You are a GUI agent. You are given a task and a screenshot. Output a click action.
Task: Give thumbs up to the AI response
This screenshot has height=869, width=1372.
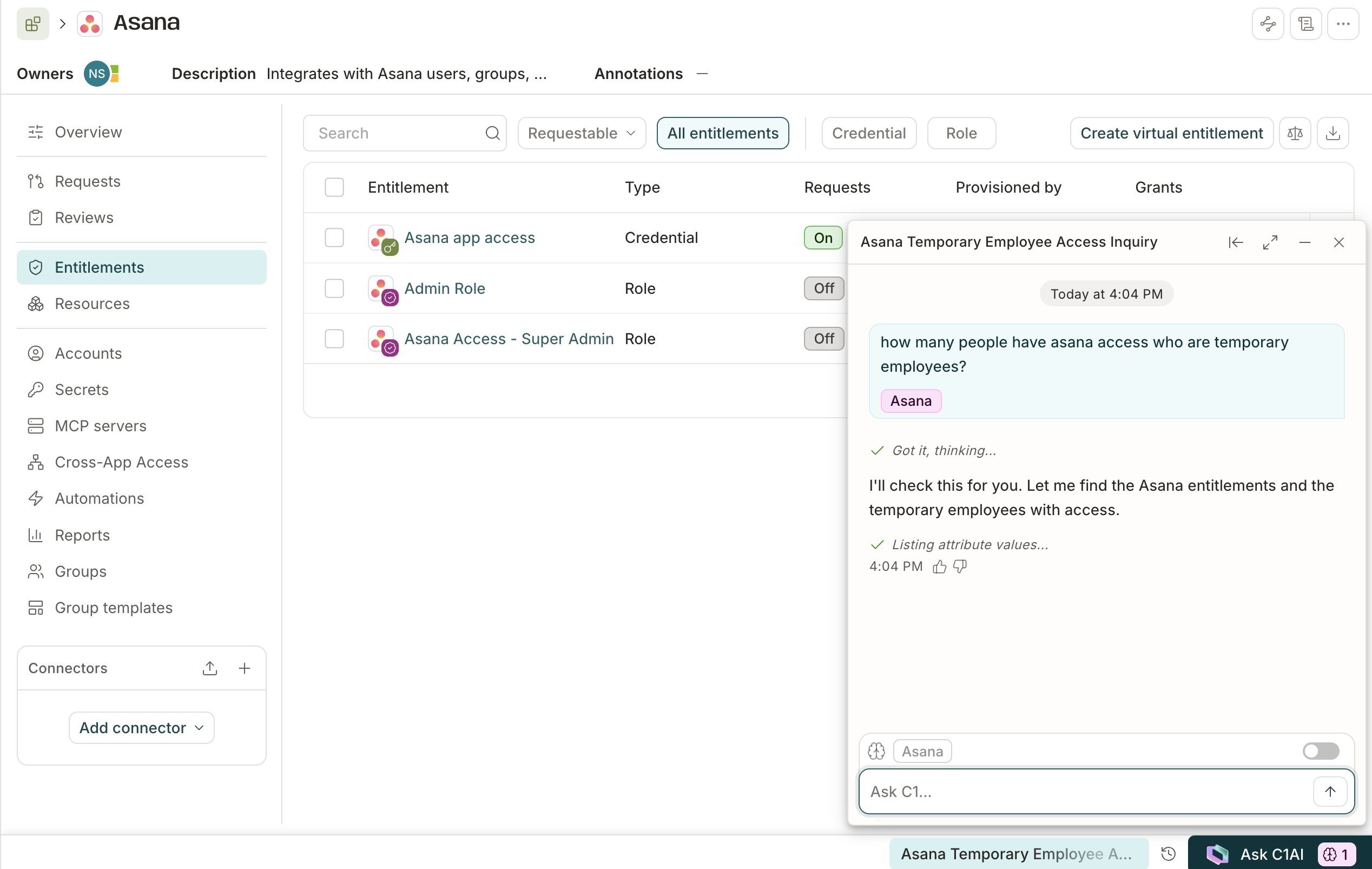[939, 567]
